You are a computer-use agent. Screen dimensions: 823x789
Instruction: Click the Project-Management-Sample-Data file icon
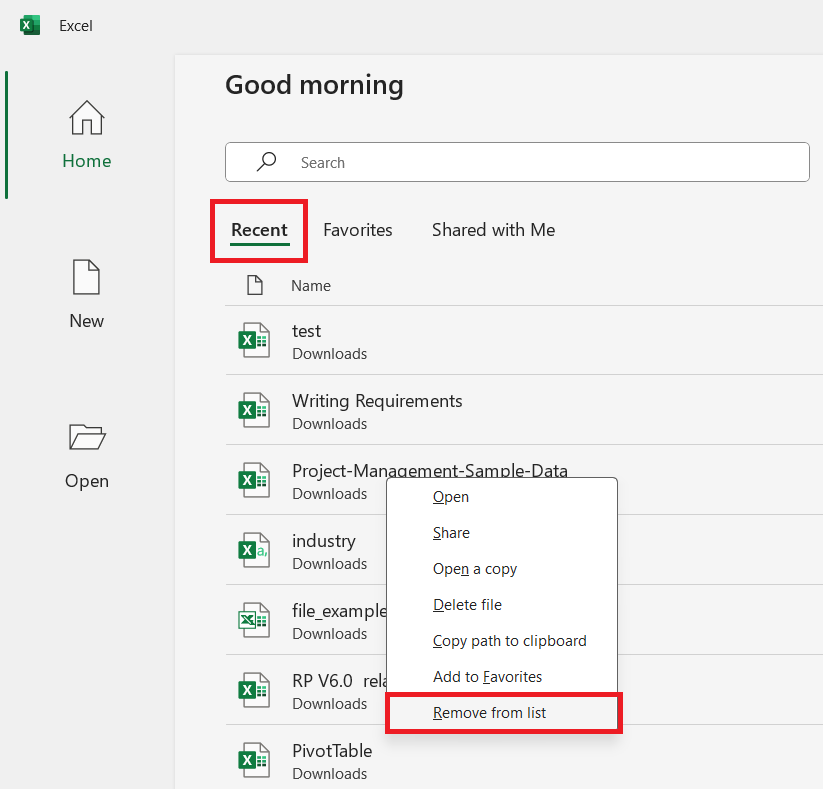pyautogui.click(x=254, y=480)
